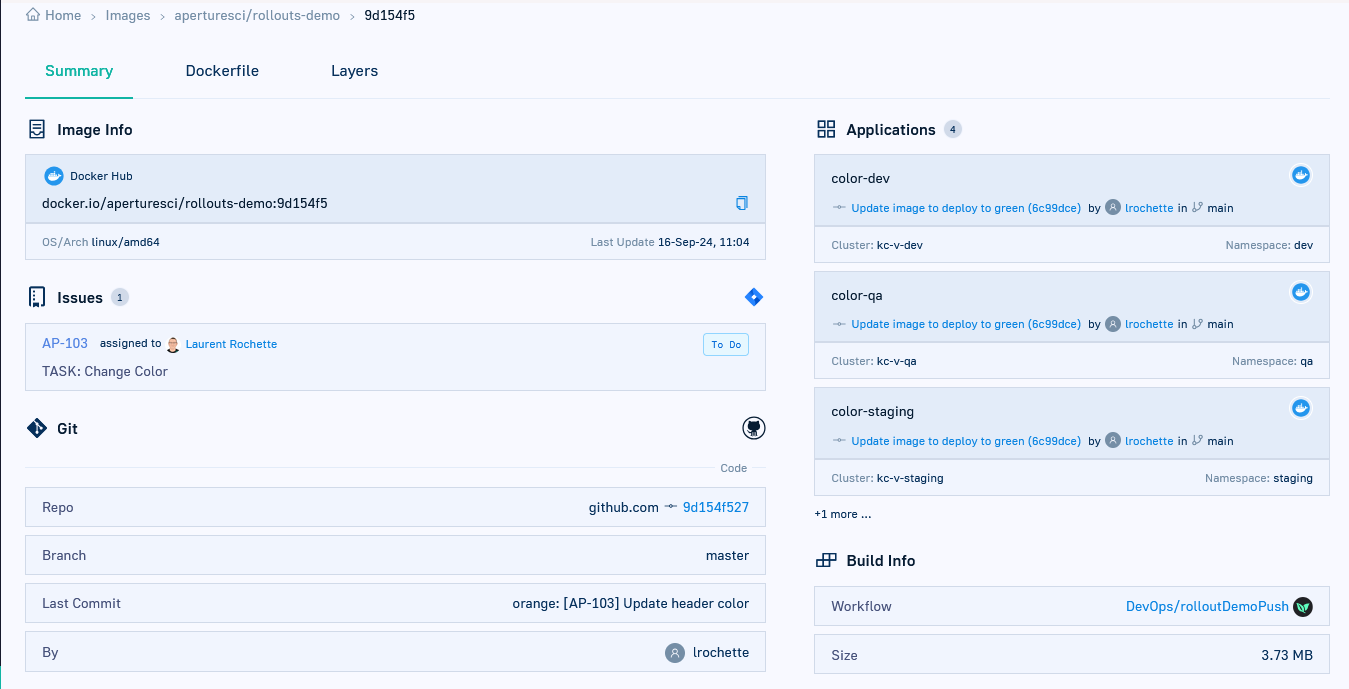The height and width of the screenshot is (689, 1349).
Task: Switch to the Dockerfile tab
Action: point(222,71)
